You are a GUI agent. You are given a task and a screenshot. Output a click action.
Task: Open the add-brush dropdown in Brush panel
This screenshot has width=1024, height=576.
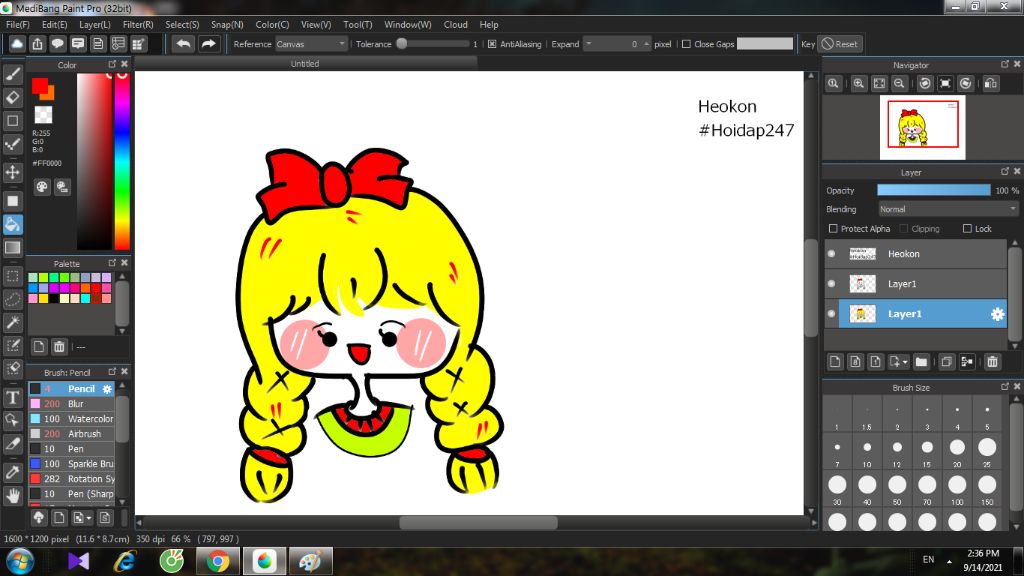(89, 518)
